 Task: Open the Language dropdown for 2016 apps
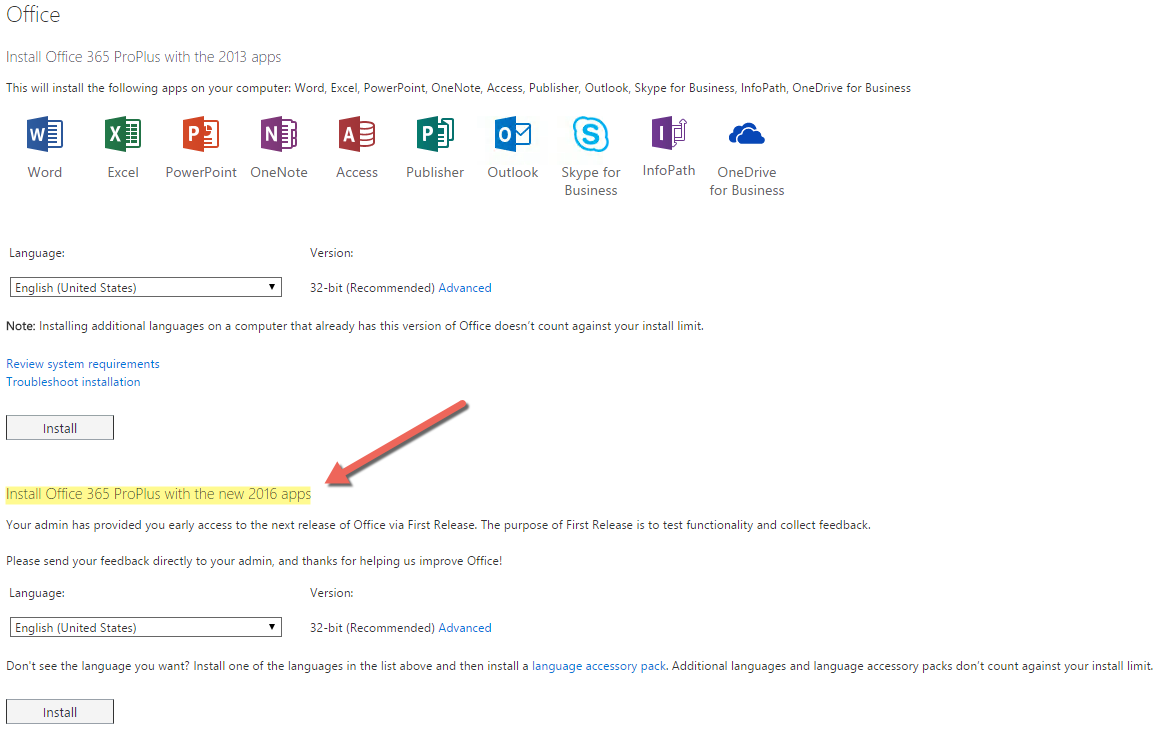tap(146, 628)
